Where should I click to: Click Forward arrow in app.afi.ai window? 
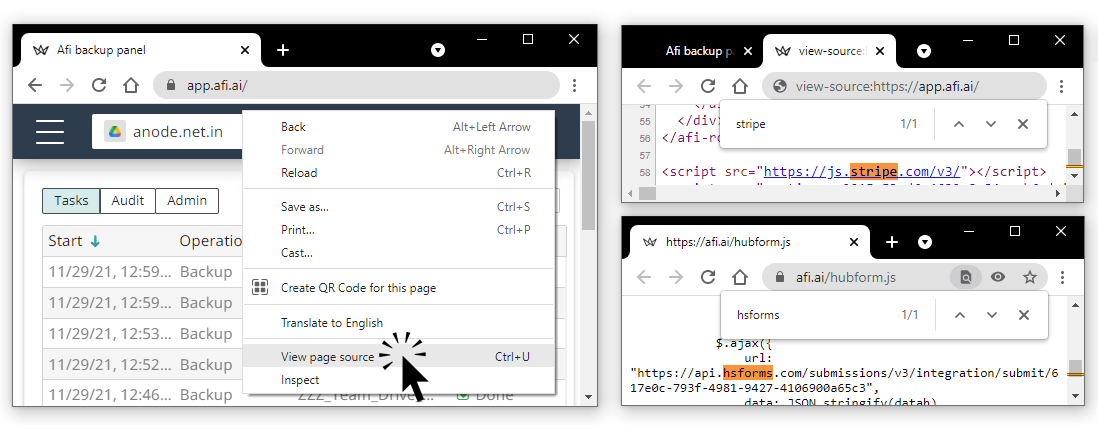pos(67,85)
